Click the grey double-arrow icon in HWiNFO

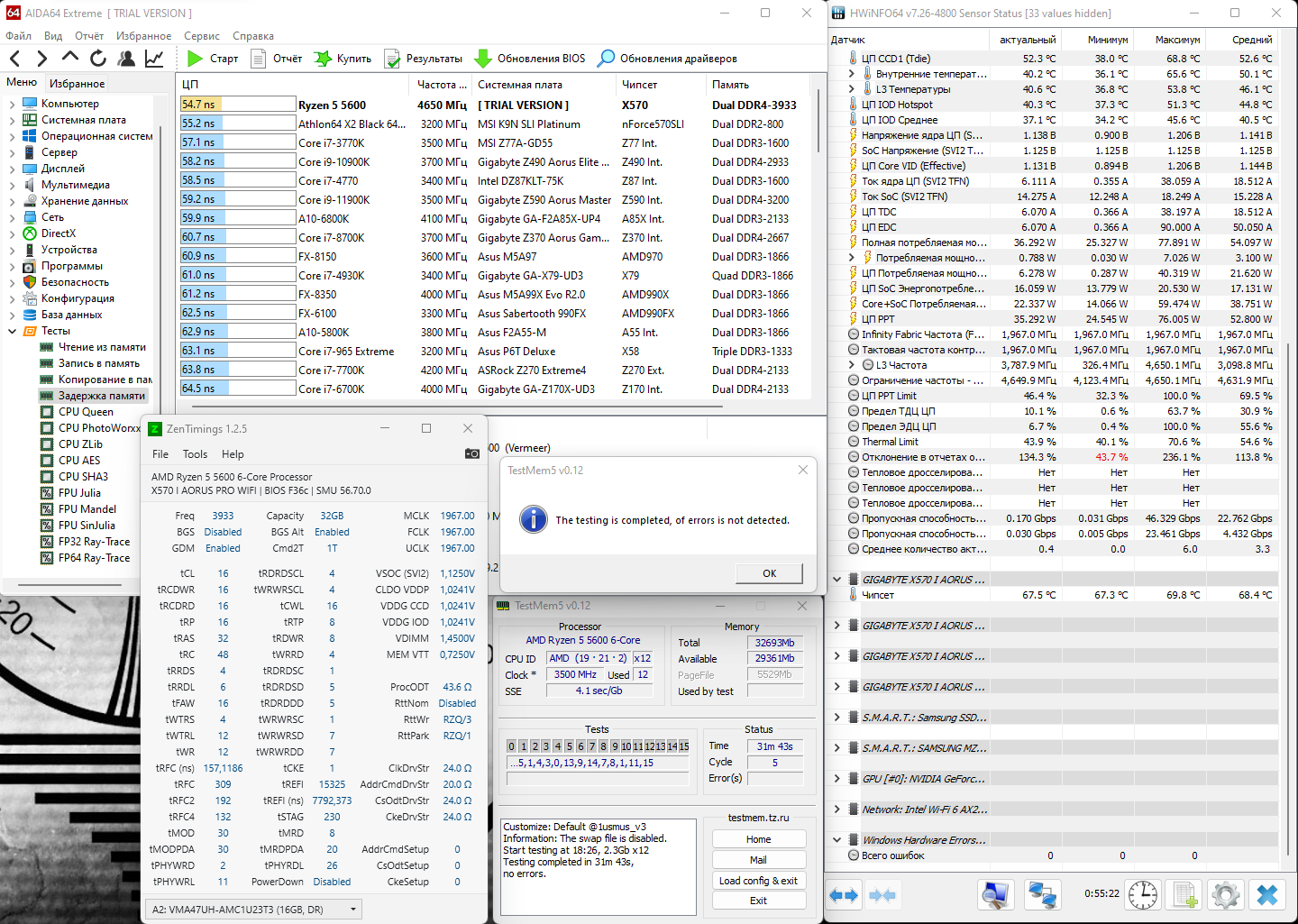point(882,895)
